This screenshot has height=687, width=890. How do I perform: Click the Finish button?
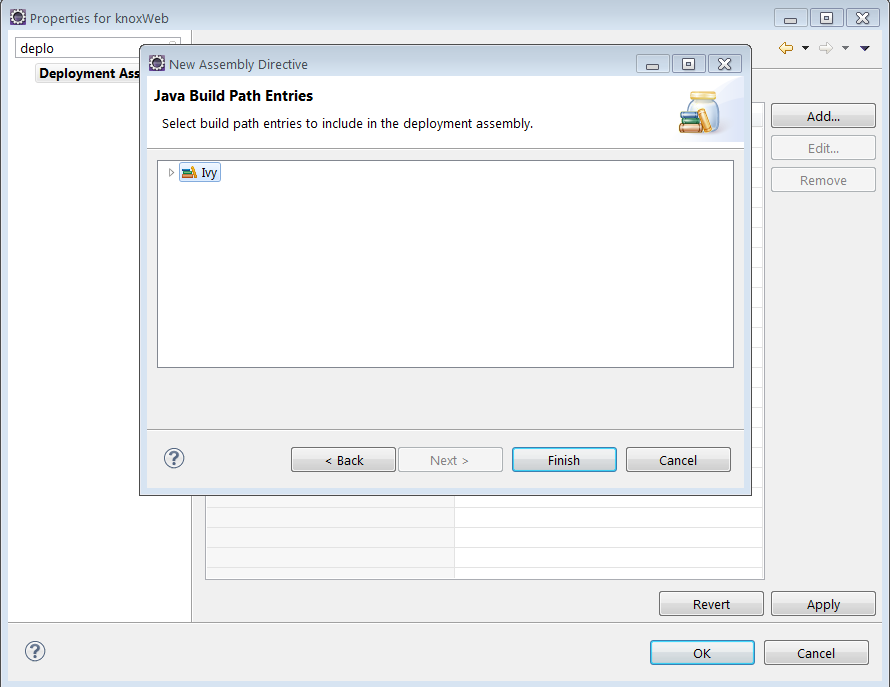pyautogui.click(x=564, y=460)
